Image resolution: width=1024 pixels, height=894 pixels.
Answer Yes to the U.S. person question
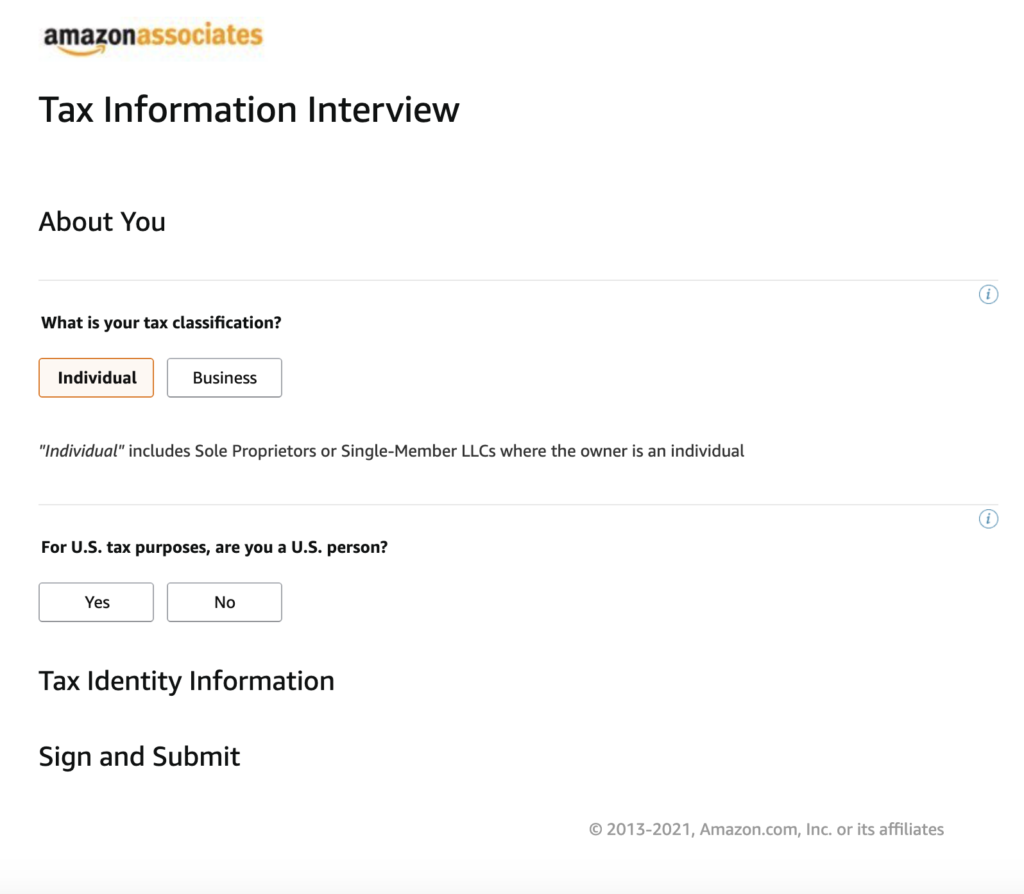tap(96, 601)
